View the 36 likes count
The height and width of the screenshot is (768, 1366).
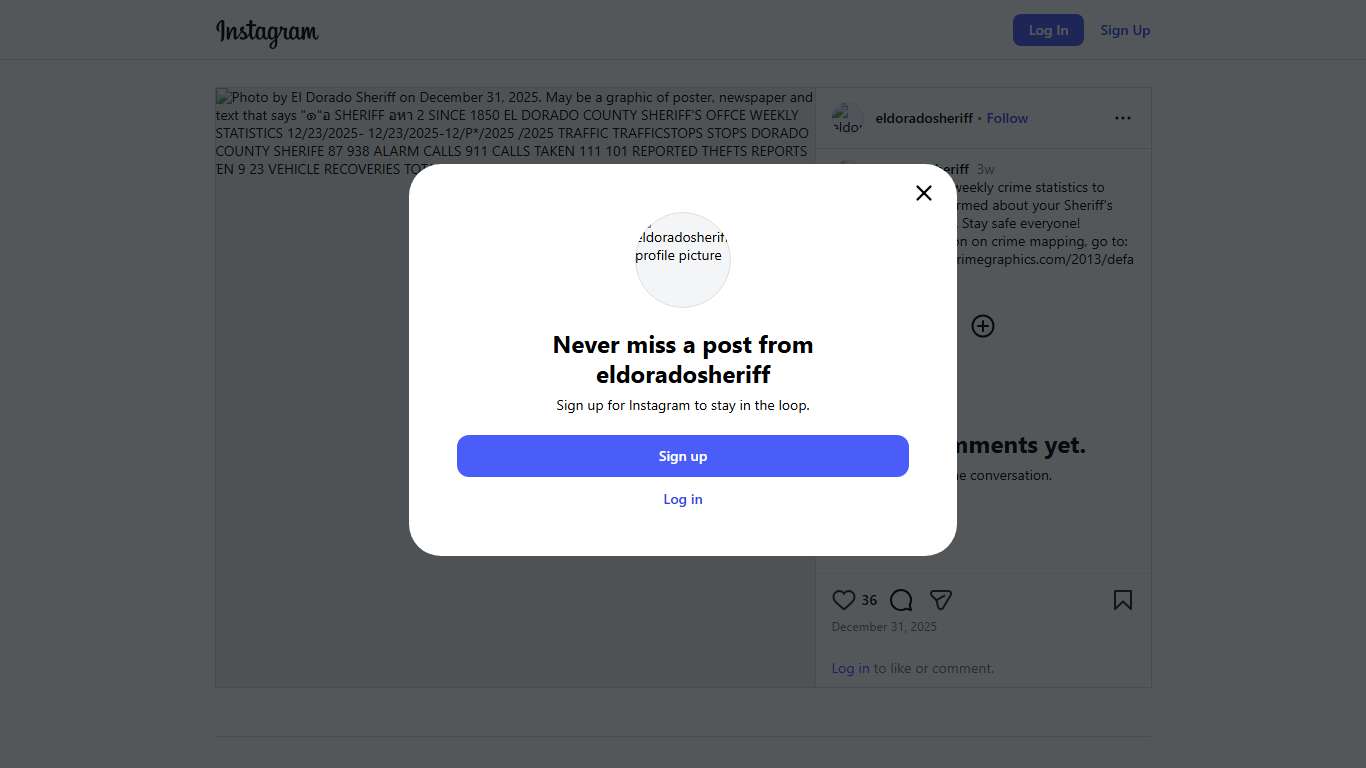pyautogui.click(x=869, y=600)
